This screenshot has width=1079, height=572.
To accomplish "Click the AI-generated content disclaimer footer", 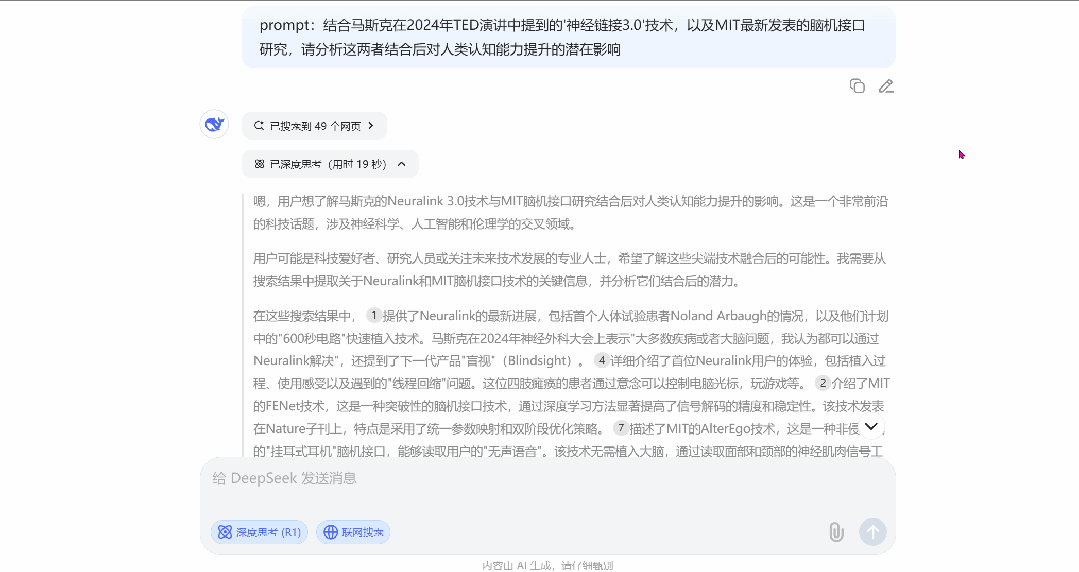I will point(547,565).
